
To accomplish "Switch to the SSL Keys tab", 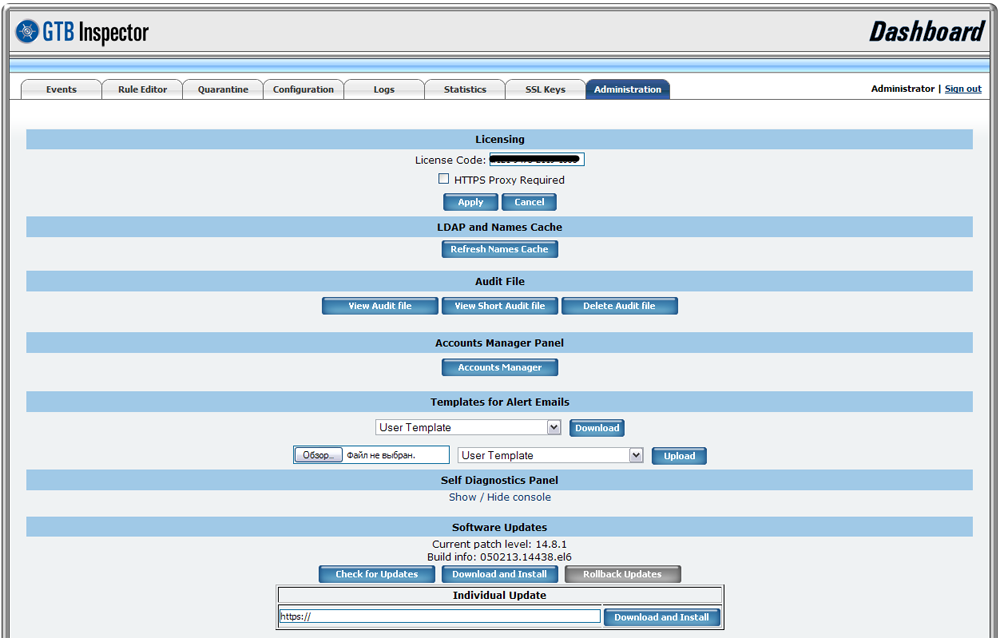I will 545,89.
